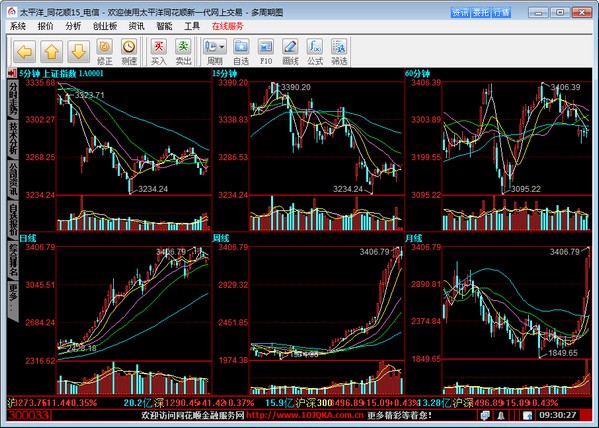The image size is (599, 428).
Task: Click the yellow up arrow icon
Action: point(52,52)
